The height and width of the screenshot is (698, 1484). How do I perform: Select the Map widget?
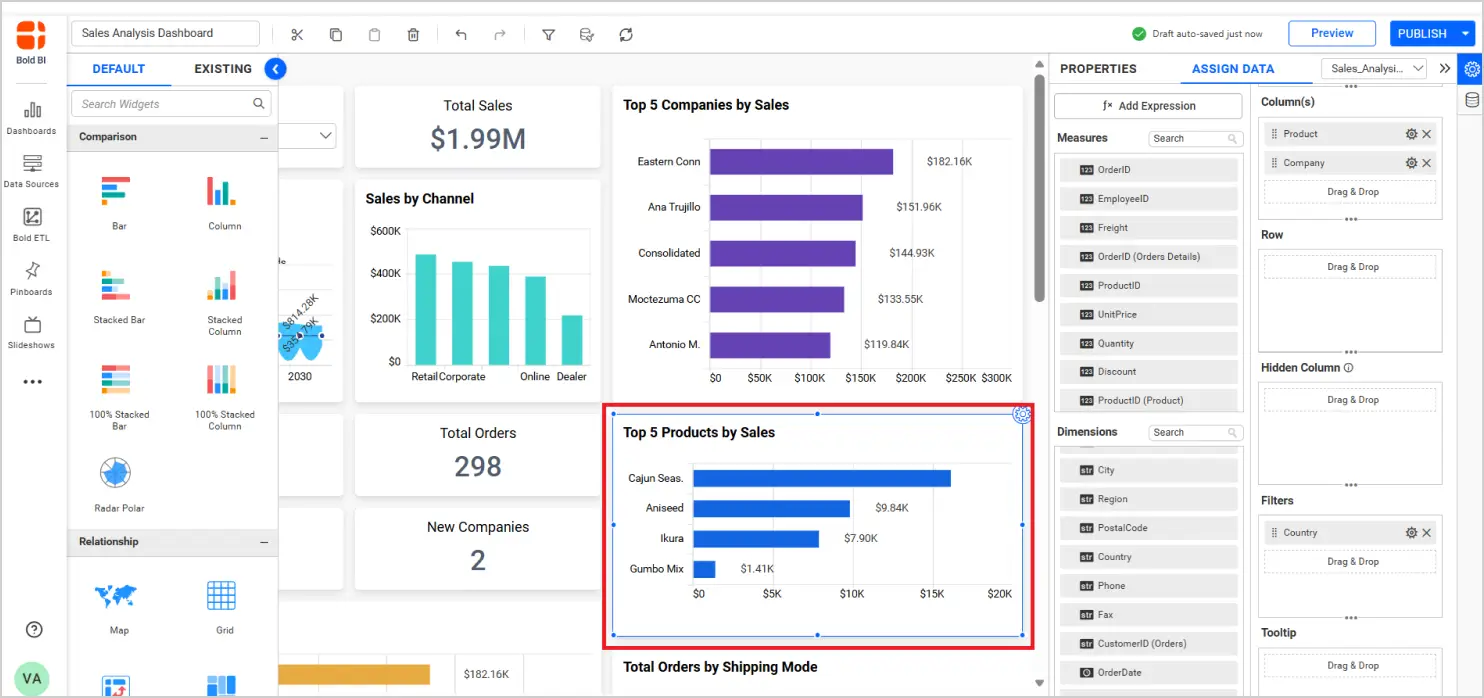[x=118, y=608]
